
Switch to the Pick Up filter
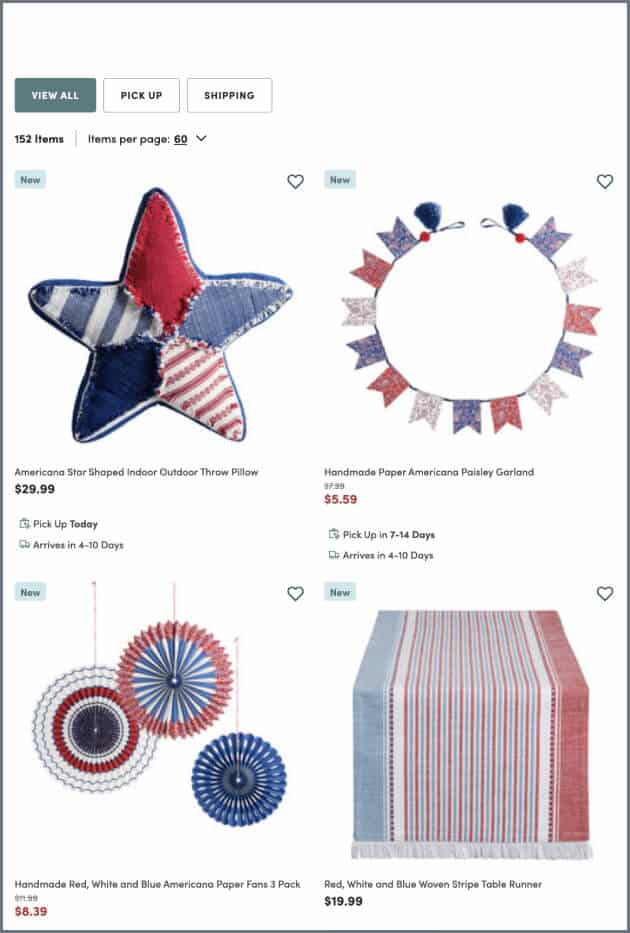[141, 95]
